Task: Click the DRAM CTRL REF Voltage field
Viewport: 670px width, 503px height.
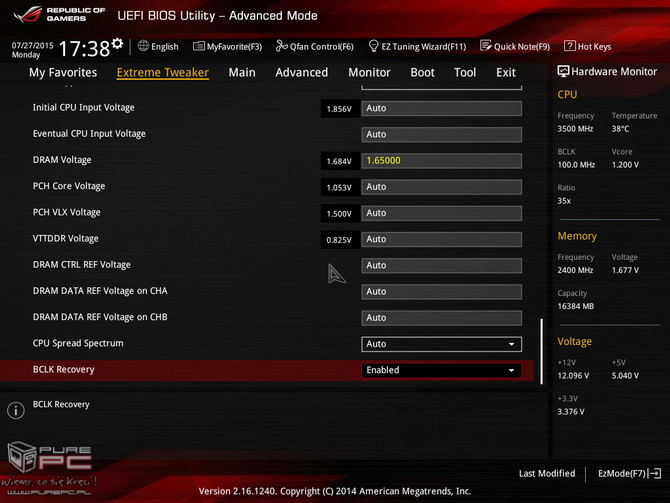Action: pos(441,265)
